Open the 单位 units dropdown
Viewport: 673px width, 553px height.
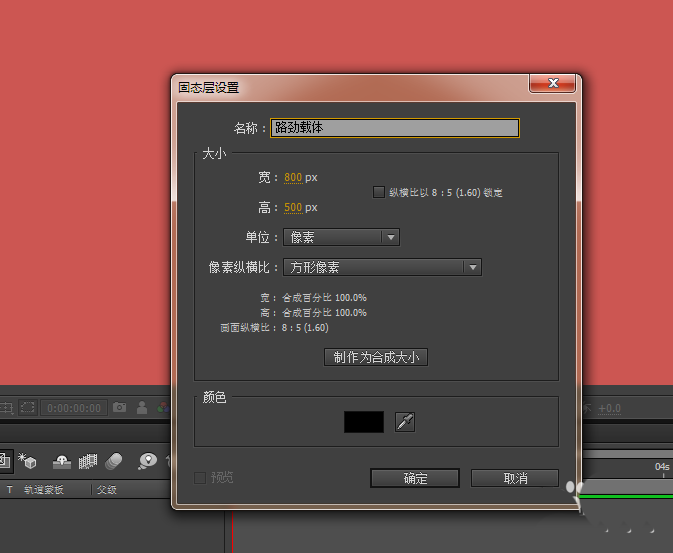coord(341,237)
